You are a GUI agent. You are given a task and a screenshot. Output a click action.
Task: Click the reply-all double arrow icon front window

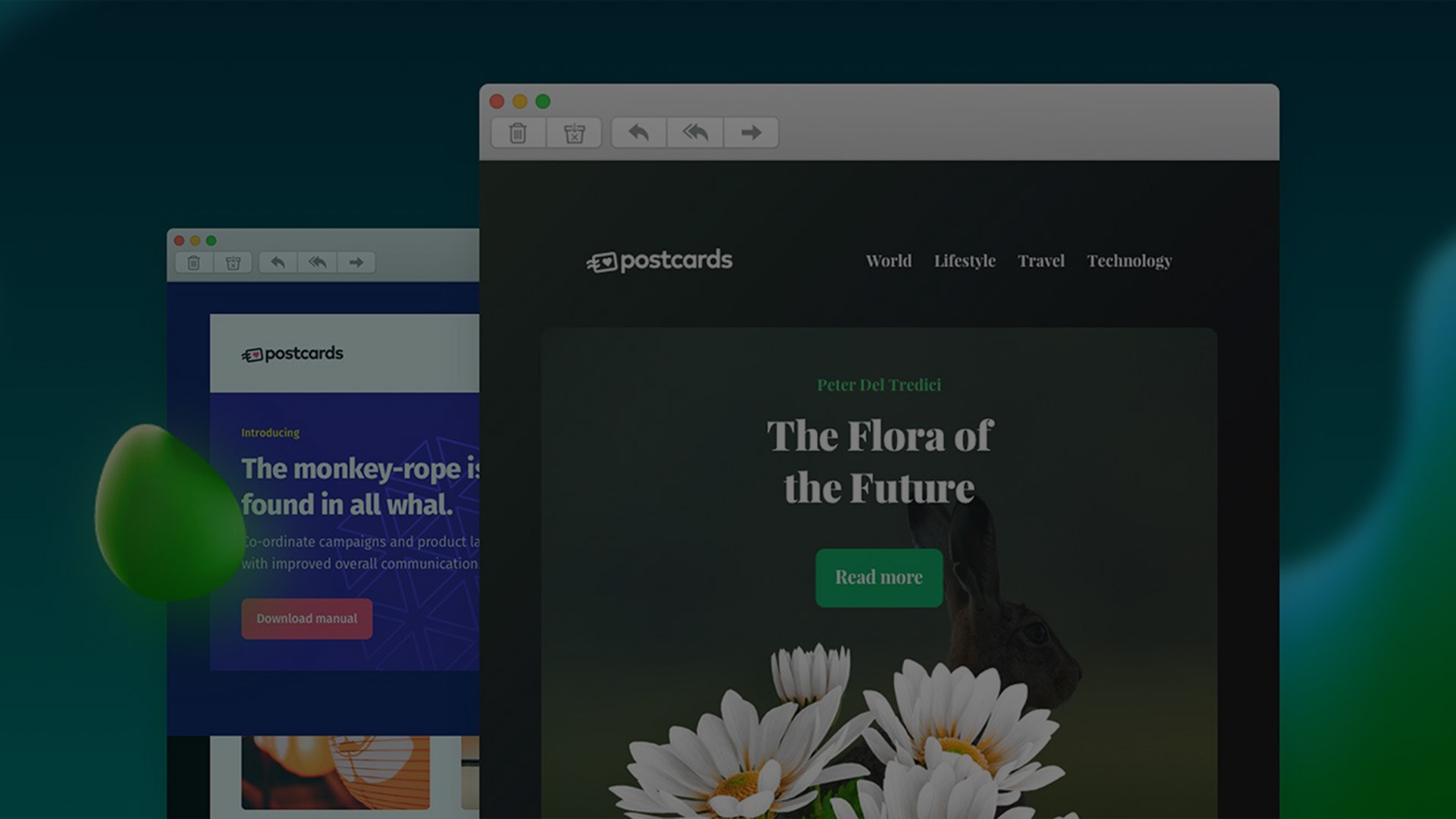click(x=693, y=132)
